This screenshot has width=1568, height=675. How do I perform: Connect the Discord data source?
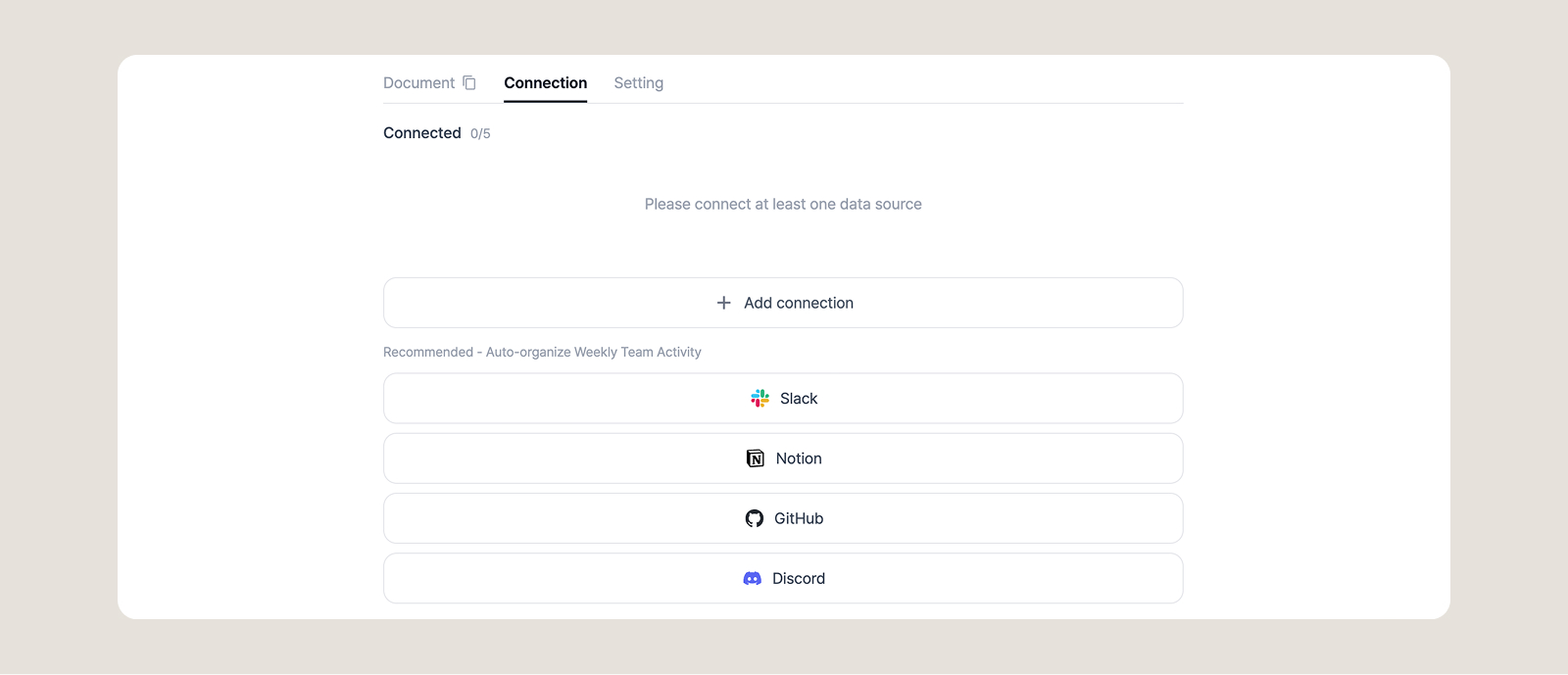pos(783,579)
